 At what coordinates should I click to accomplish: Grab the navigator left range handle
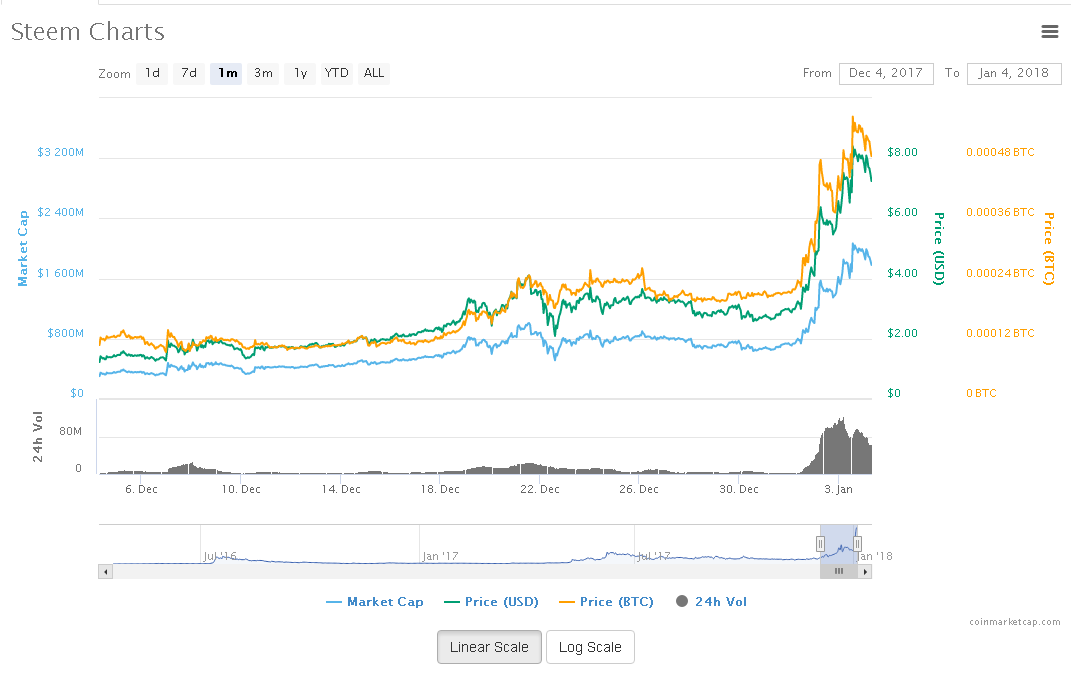point(820,544)
